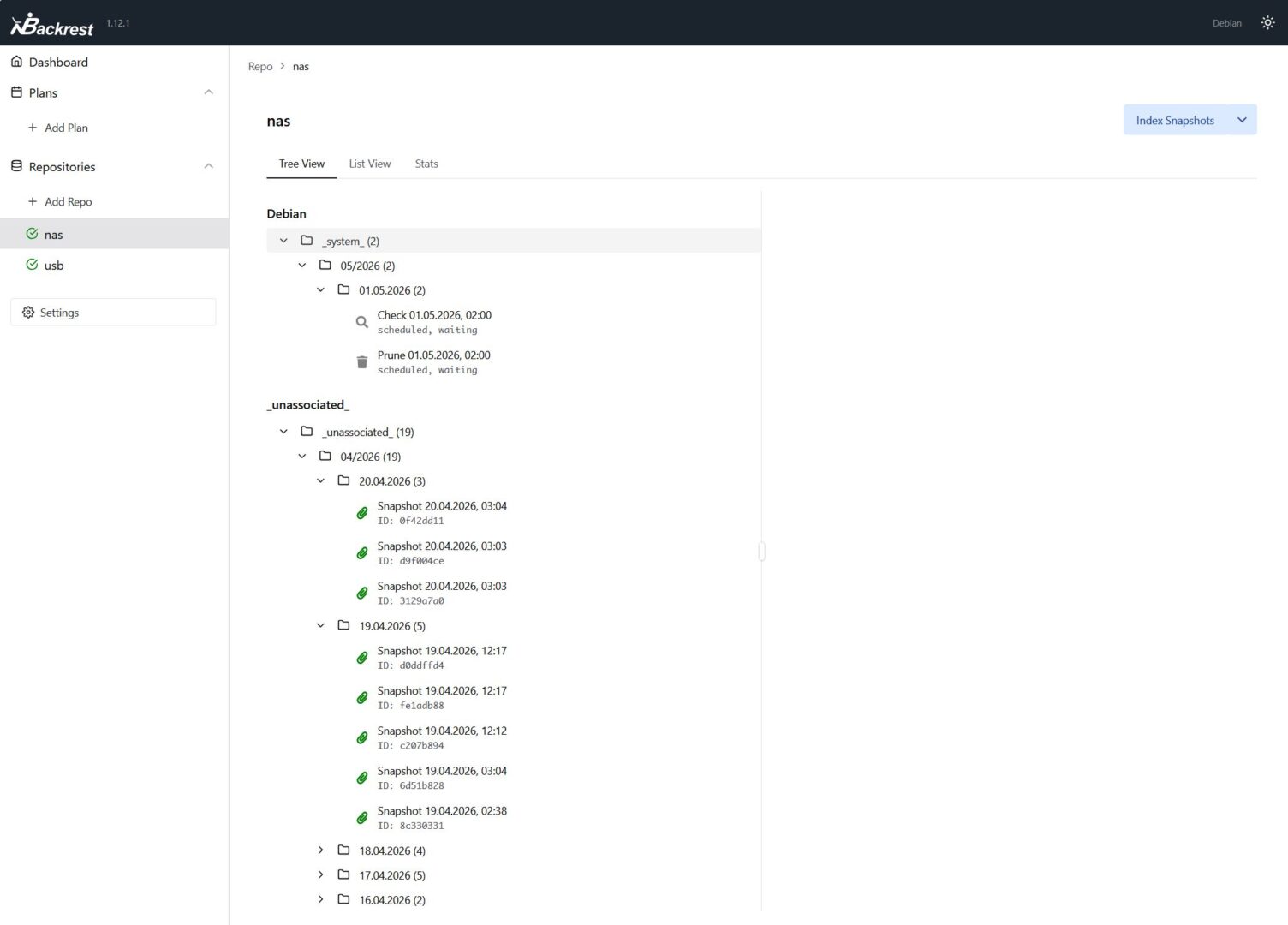Click the Index Snapshots button
The height and width of the screenshot is (925, 1288).
tap(1174, 120)
